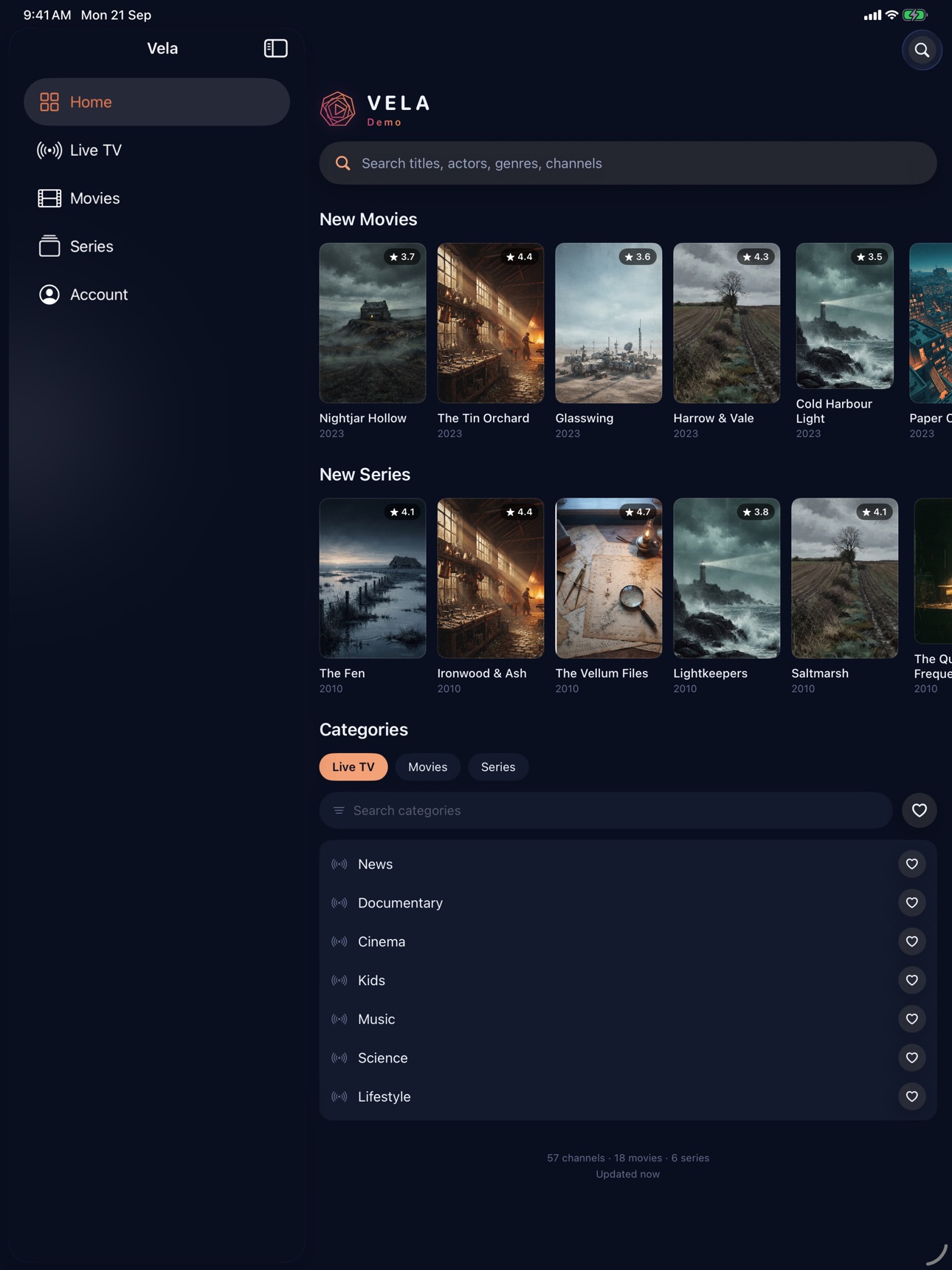Click the broadcast icon beside Documentary
The width and height of the screenshot is (952, 1270).
(x=339, y=903)
